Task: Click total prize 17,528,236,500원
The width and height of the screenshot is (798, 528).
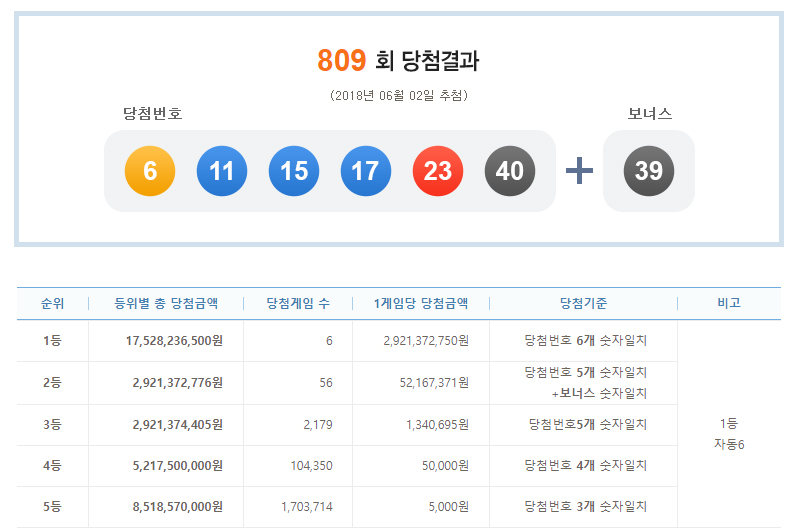Action: coord(174,341)
